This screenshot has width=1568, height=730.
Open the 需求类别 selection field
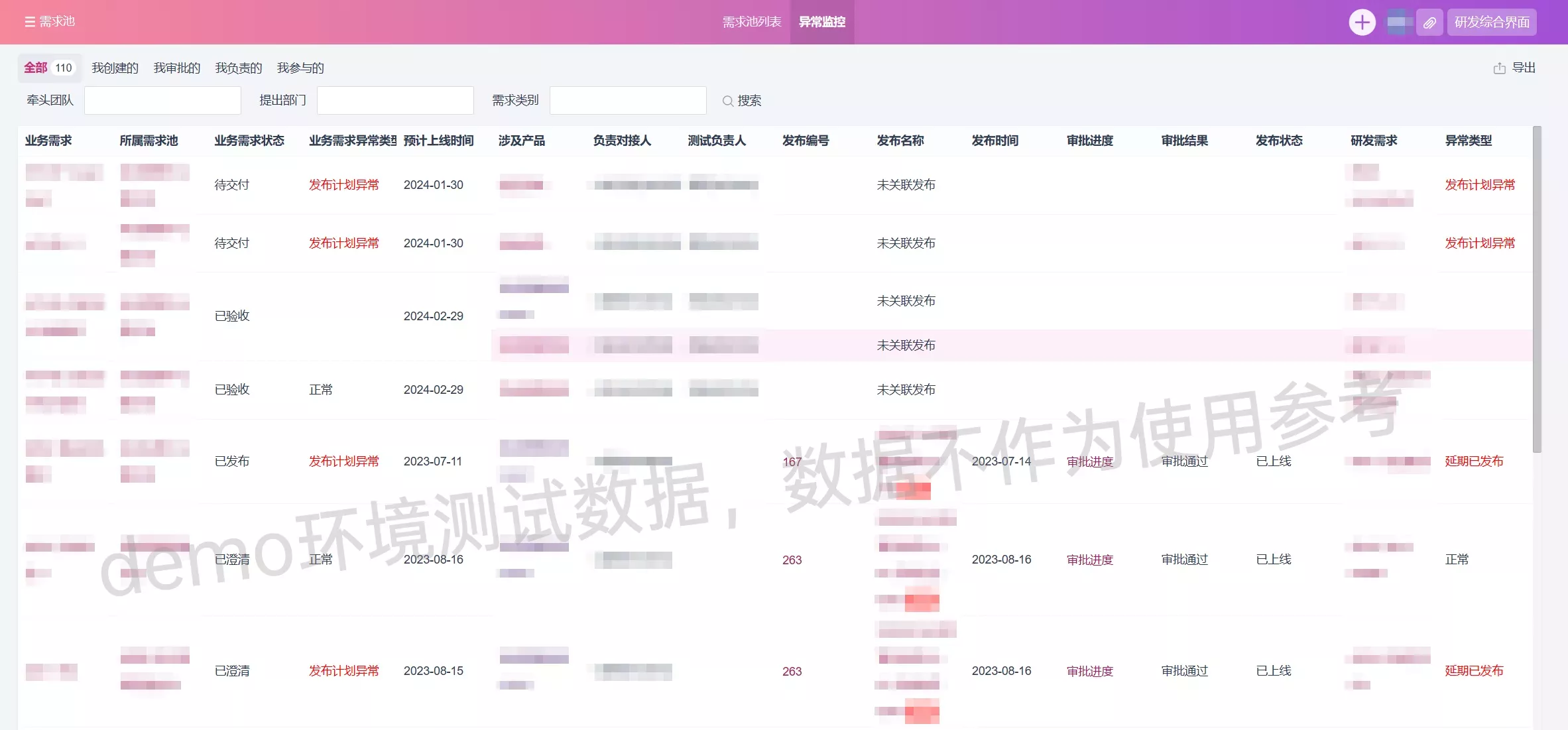pos(628,100)
